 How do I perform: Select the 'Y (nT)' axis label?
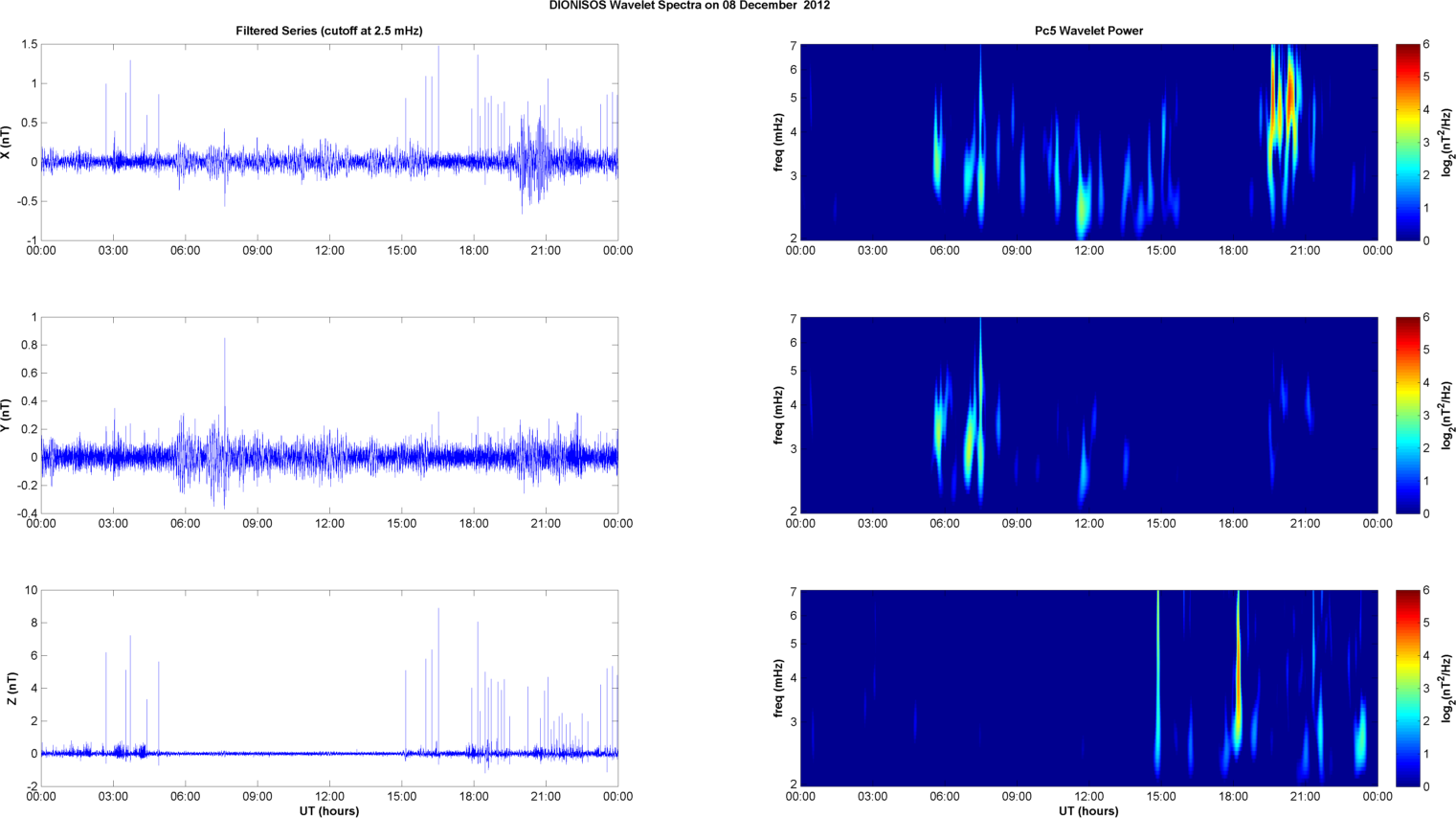point(8,415)
